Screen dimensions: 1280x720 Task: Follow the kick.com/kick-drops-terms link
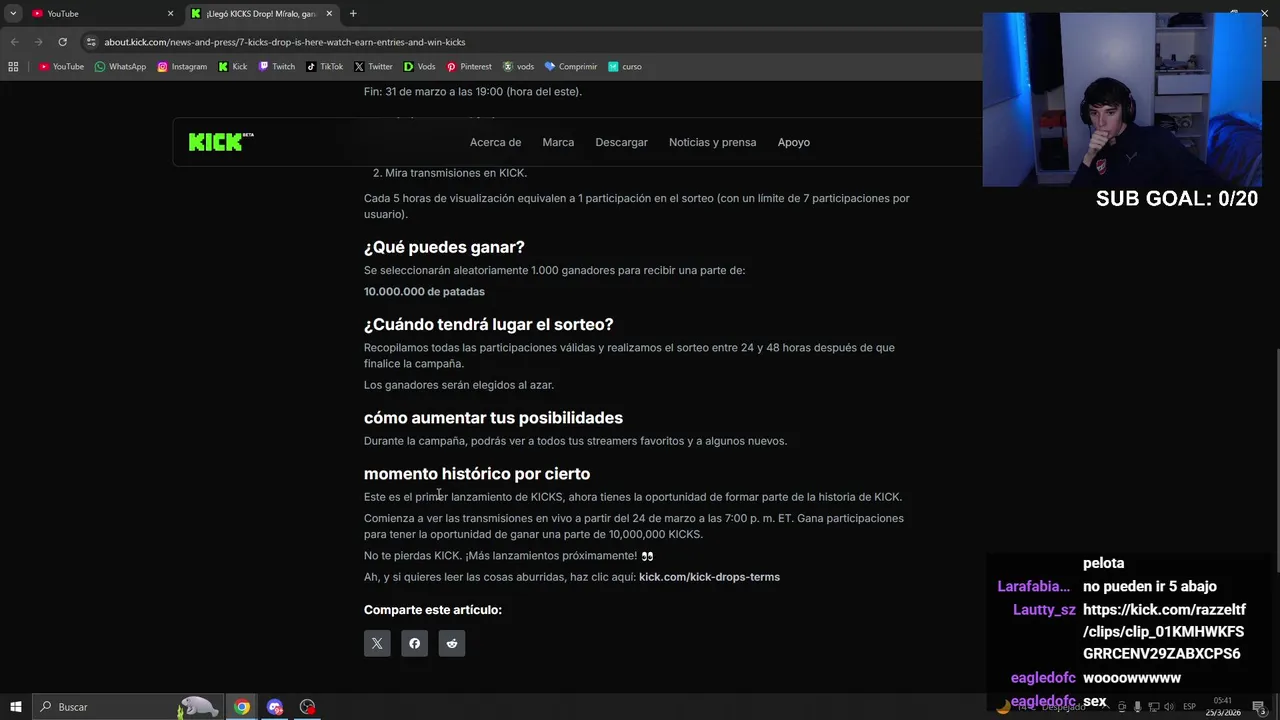709,577
